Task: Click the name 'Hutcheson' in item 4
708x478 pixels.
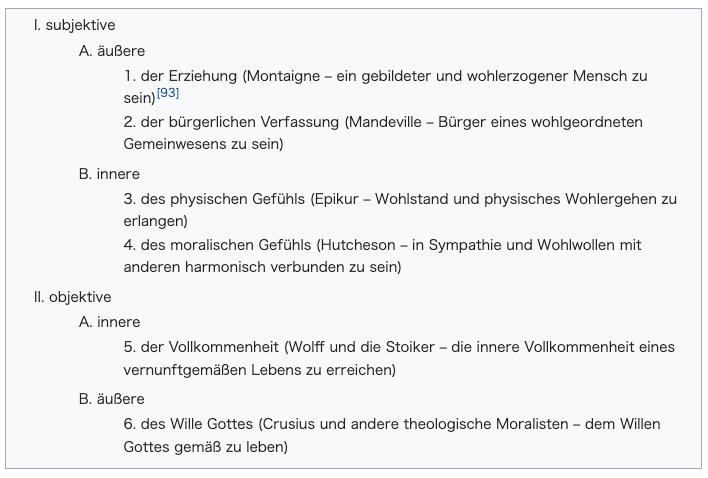Action: (x=358, y=245)
